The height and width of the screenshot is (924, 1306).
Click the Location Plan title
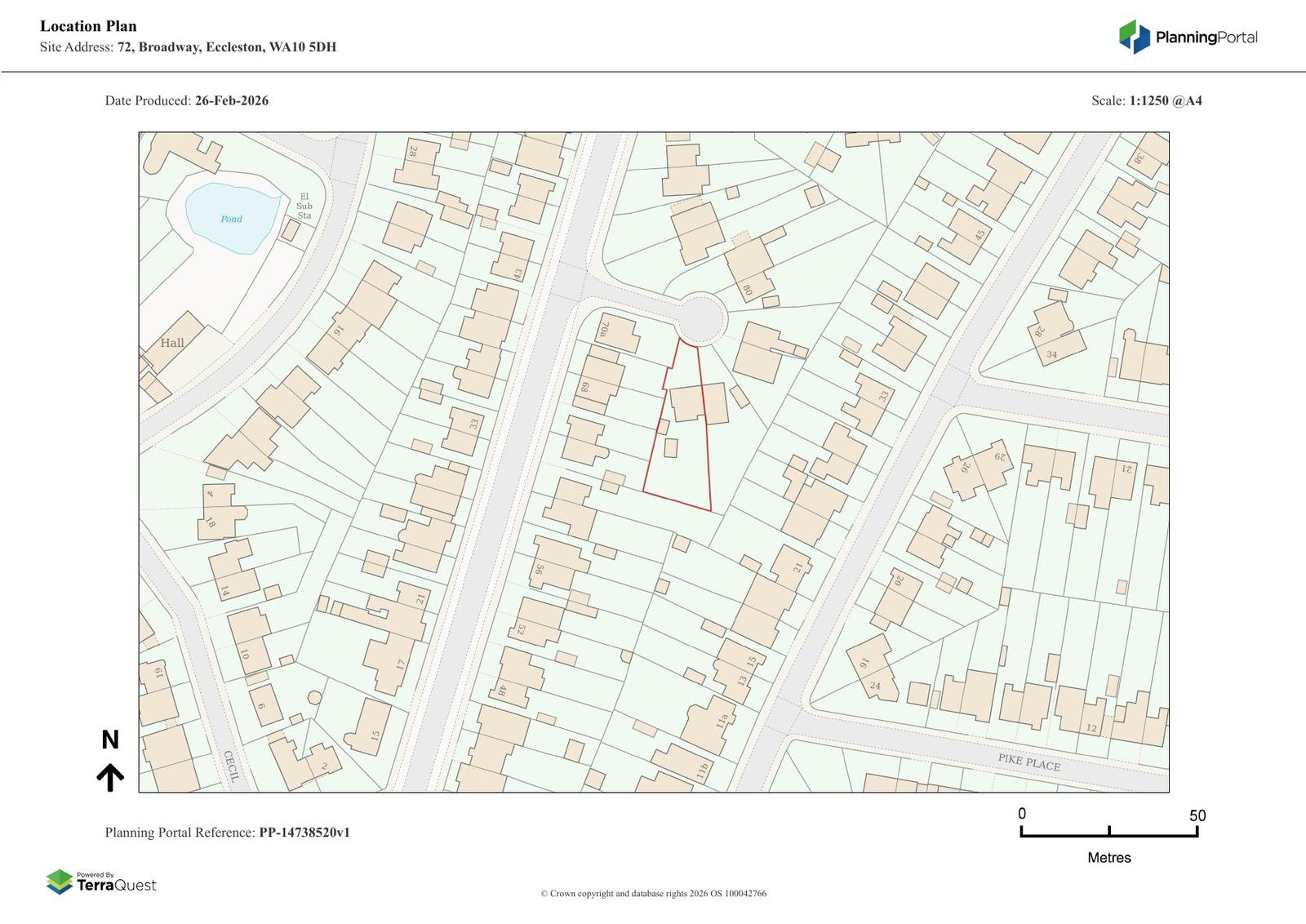click(88, 26)
